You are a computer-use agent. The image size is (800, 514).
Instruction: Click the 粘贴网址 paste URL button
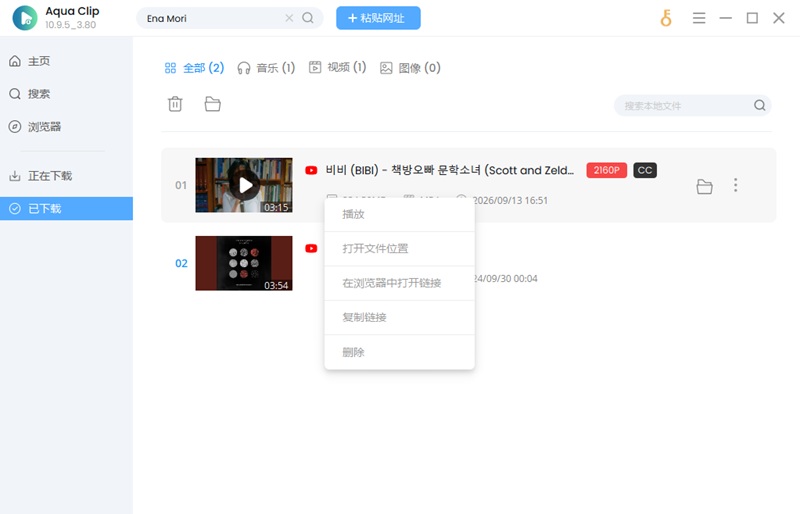378,18
